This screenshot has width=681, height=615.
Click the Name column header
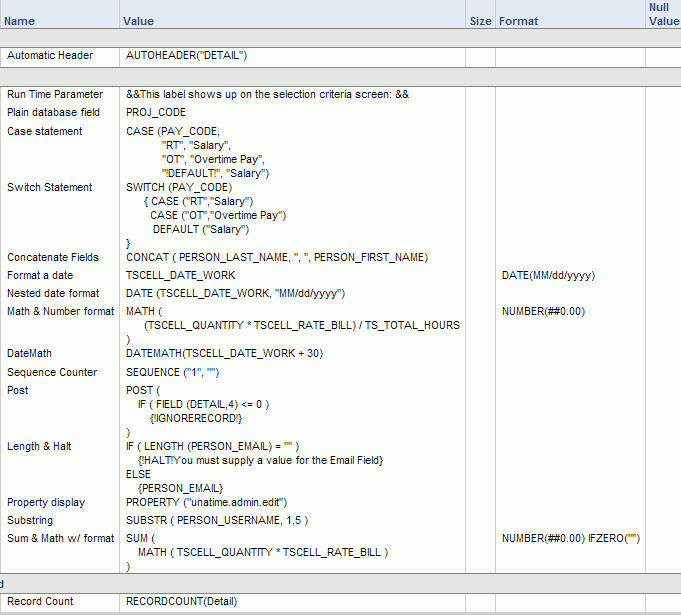[x=20, y=21]
